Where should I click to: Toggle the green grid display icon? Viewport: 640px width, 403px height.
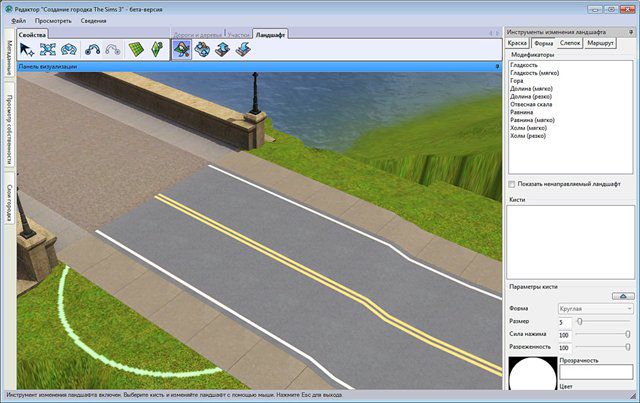tap(137, 49)
